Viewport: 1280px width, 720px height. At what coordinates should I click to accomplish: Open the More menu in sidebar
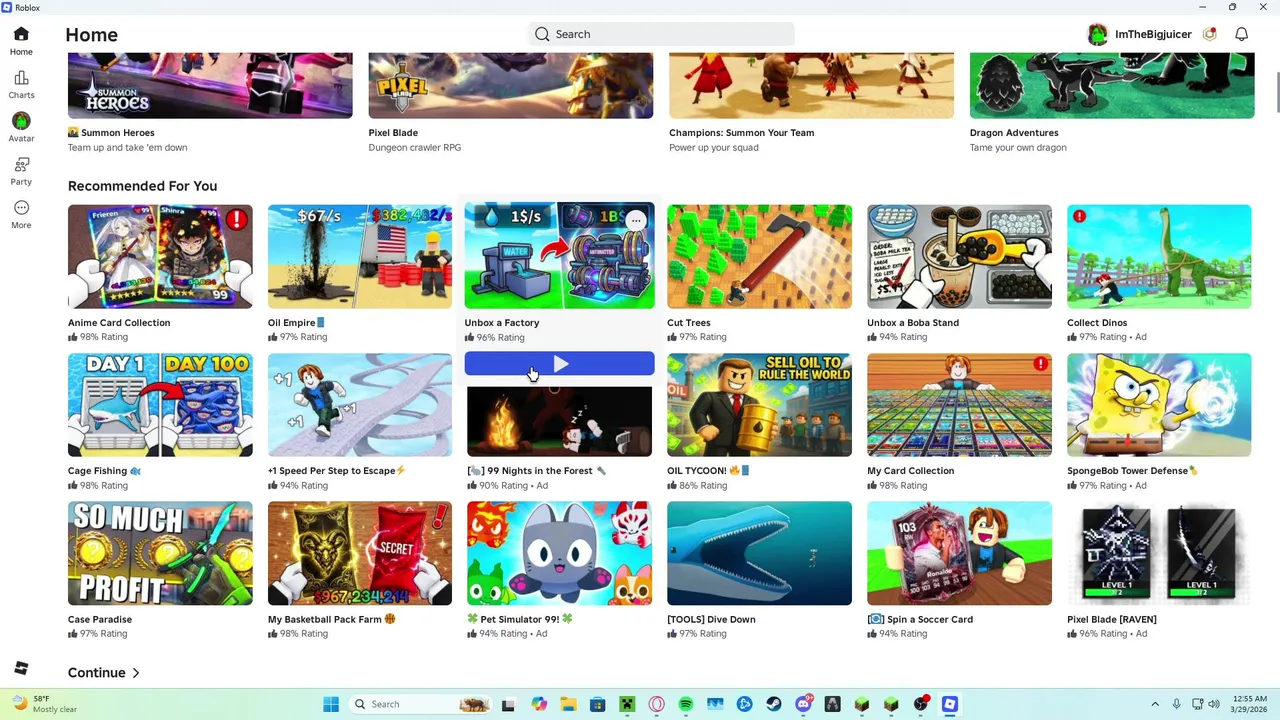(21, 214)
